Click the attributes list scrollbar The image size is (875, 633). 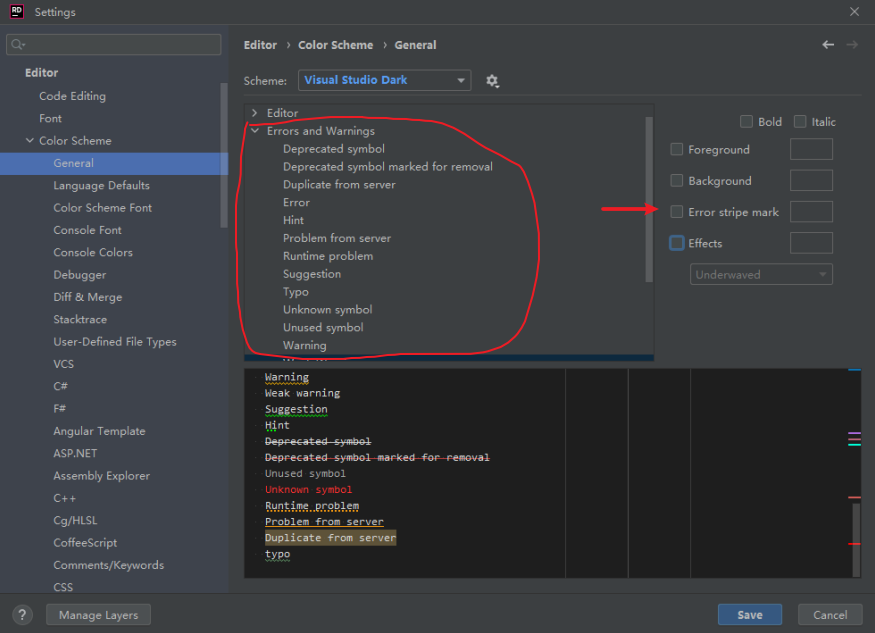[x=648, y=199]
